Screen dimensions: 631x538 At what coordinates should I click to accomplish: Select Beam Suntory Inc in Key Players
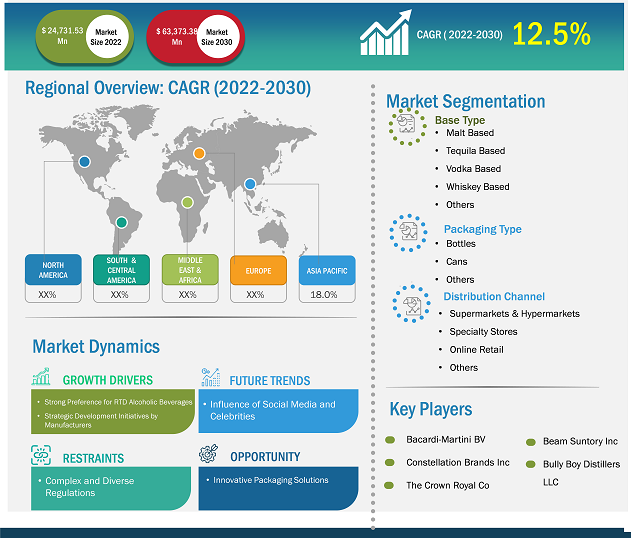point(580,441)
